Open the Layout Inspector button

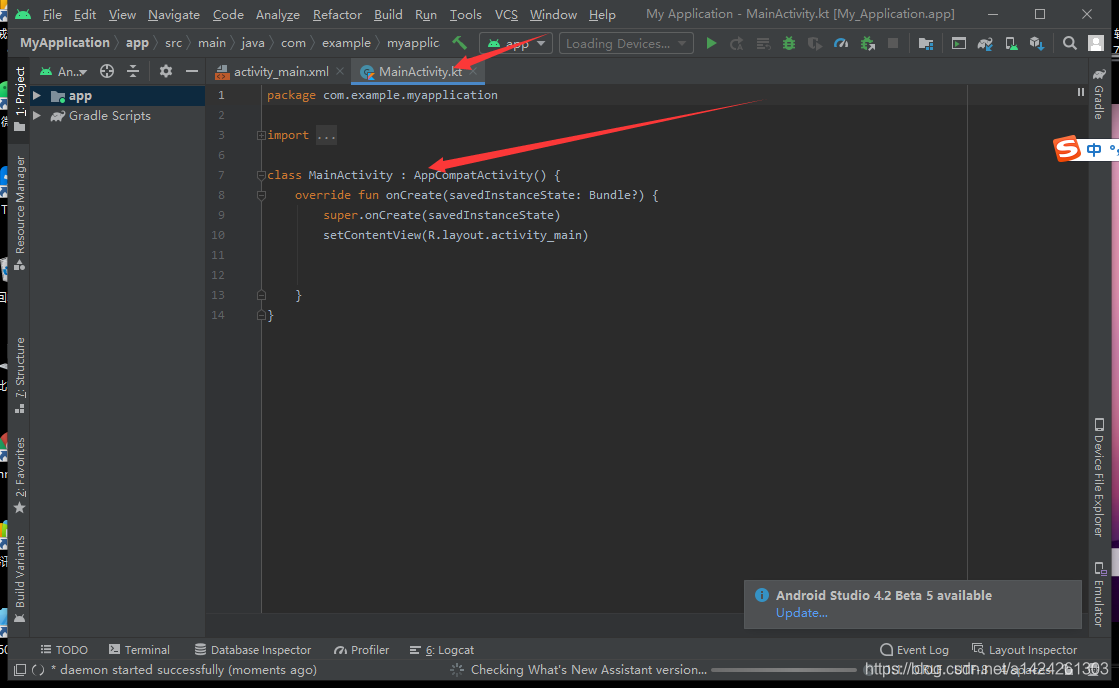[1024, 649]
